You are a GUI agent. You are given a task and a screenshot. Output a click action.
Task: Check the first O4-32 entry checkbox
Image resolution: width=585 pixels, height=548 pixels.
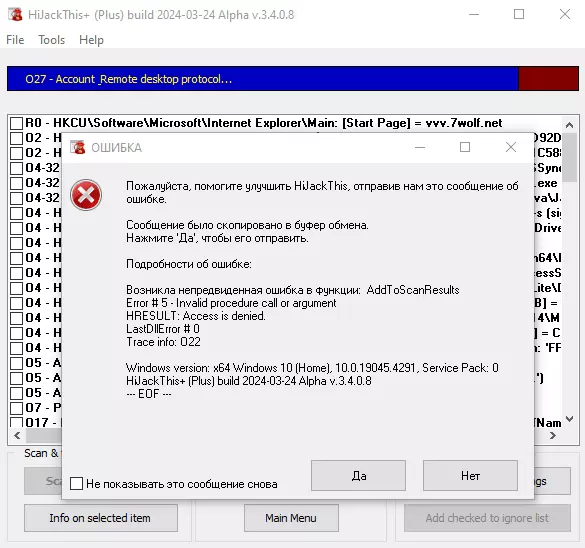tap(16, 168)
